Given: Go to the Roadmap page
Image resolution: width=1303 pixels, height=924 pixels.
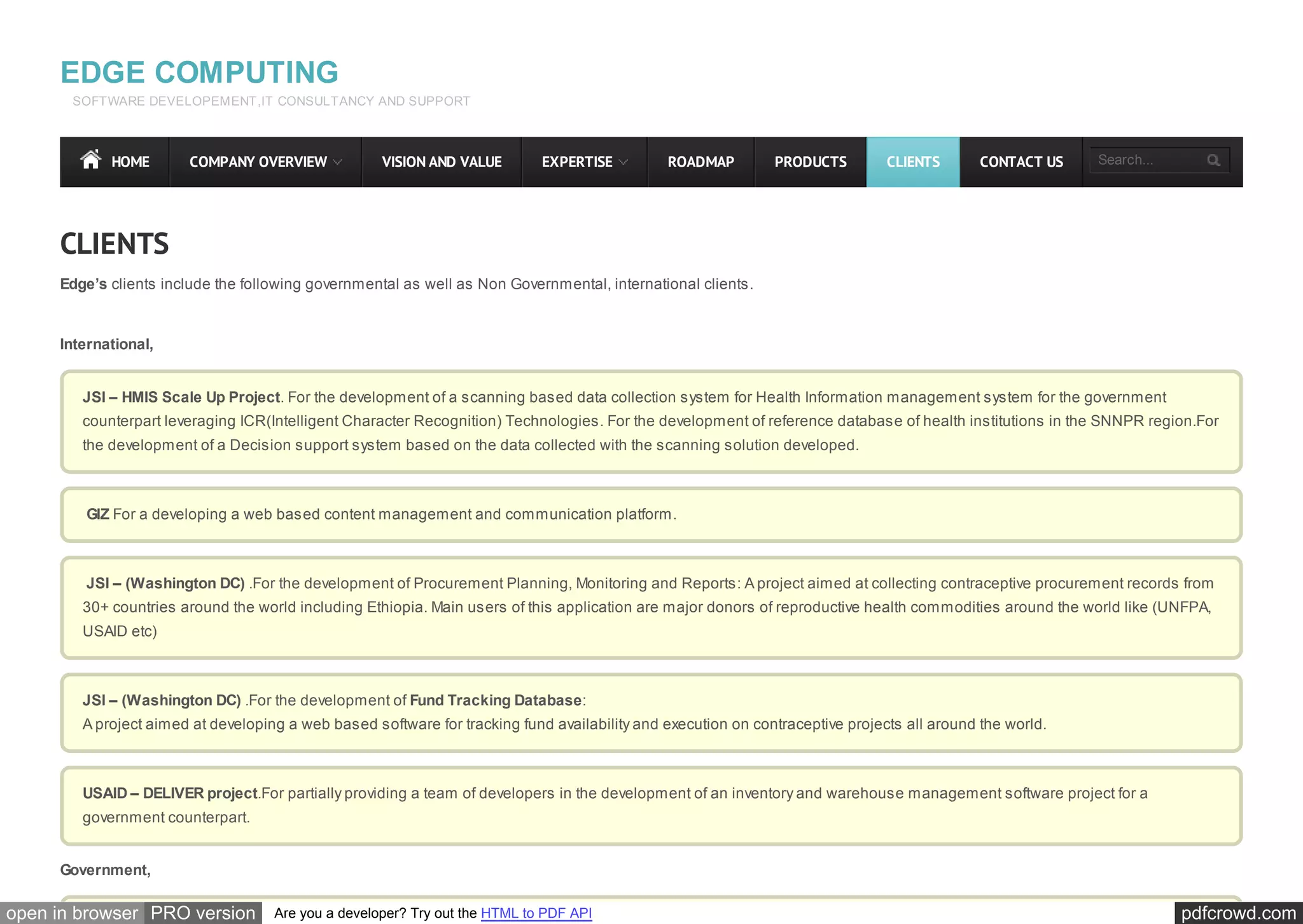Looking at the screenshot, I should click(700, 162).
